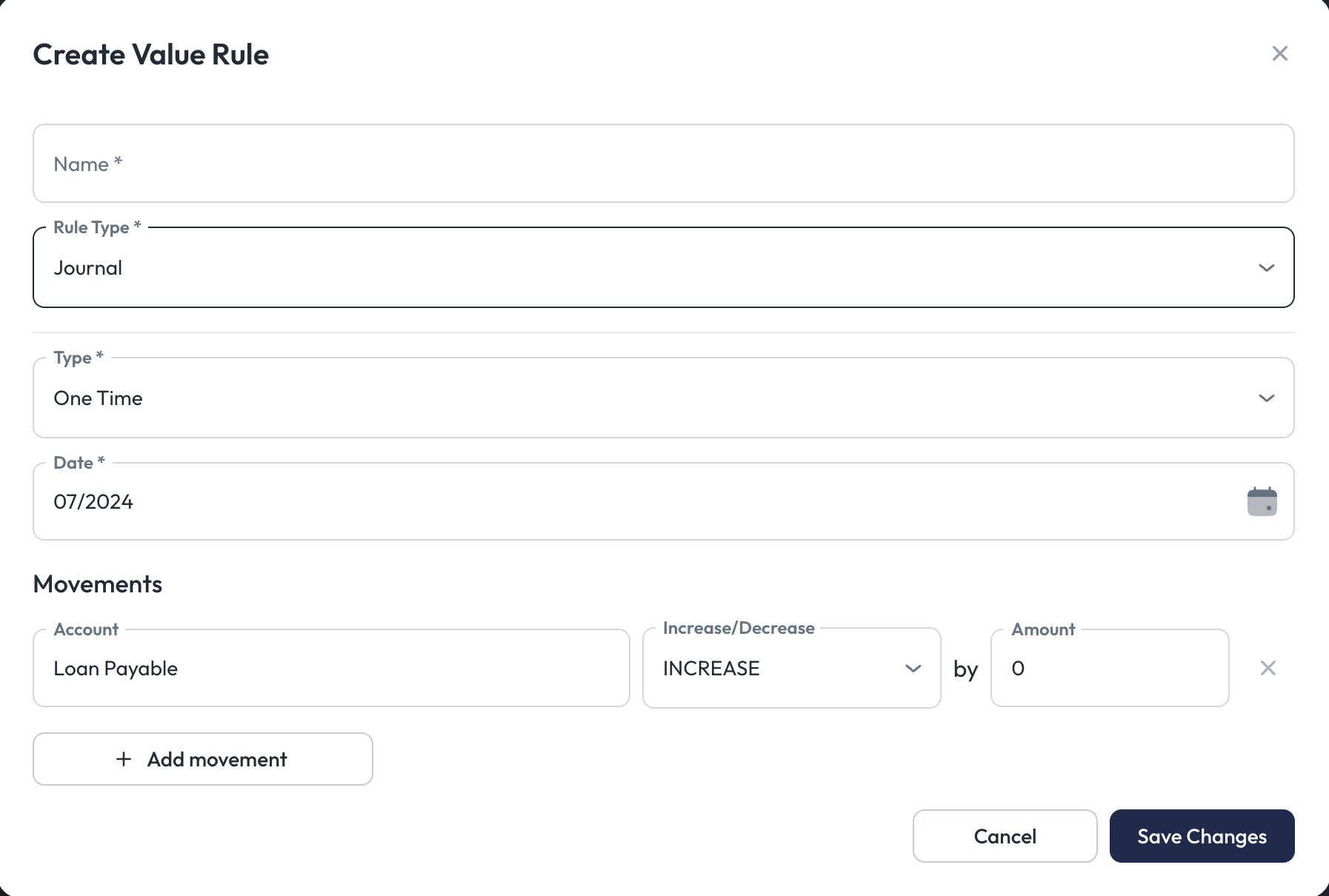Image resolution: width=1329 pixels, height=896 pixels.
Task: Click the Create Value Rule title
Action: coord(151,55)
